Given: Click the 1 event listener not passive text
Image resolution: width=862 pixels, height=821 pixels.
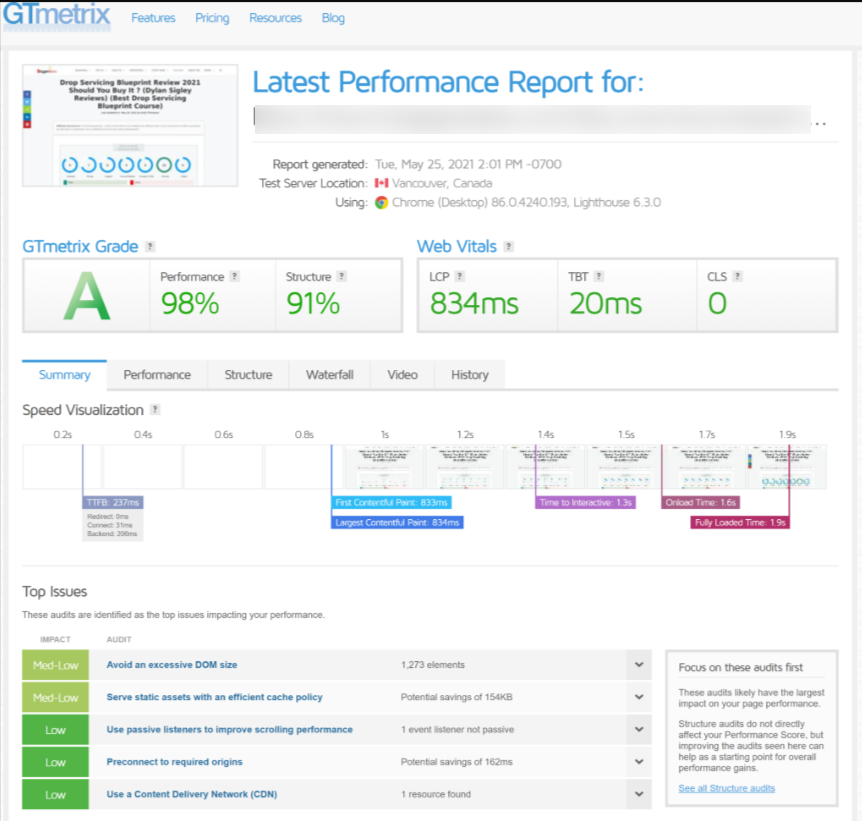Looking at the screenshot, I should (x=457, y=730).
